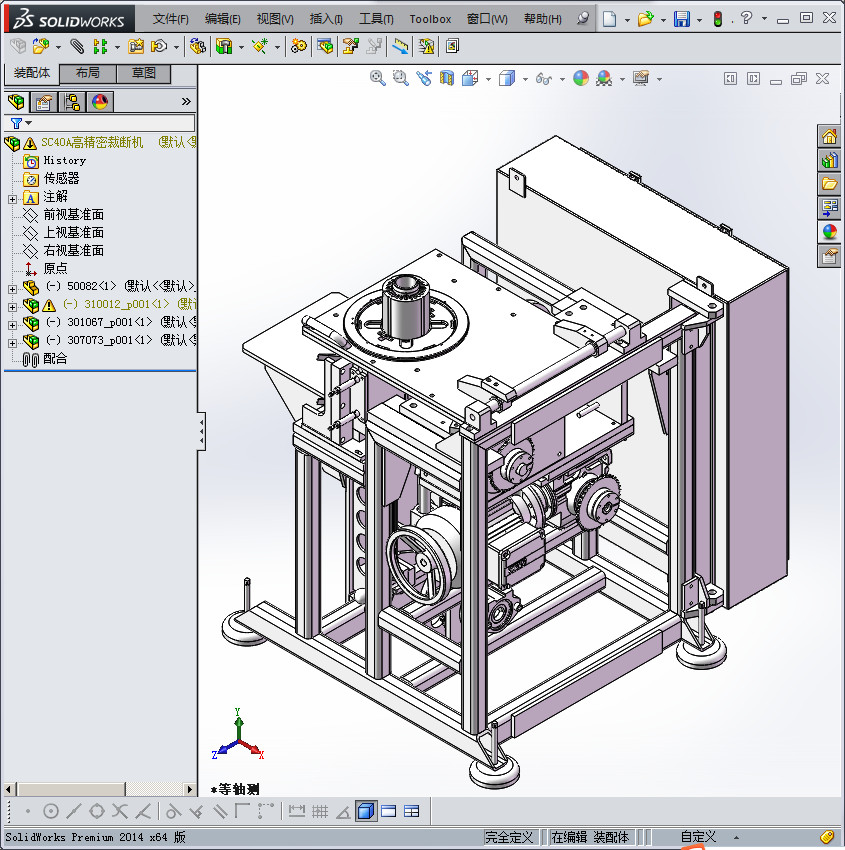Click the Appearances color wheel in task pane

(829, 232)
